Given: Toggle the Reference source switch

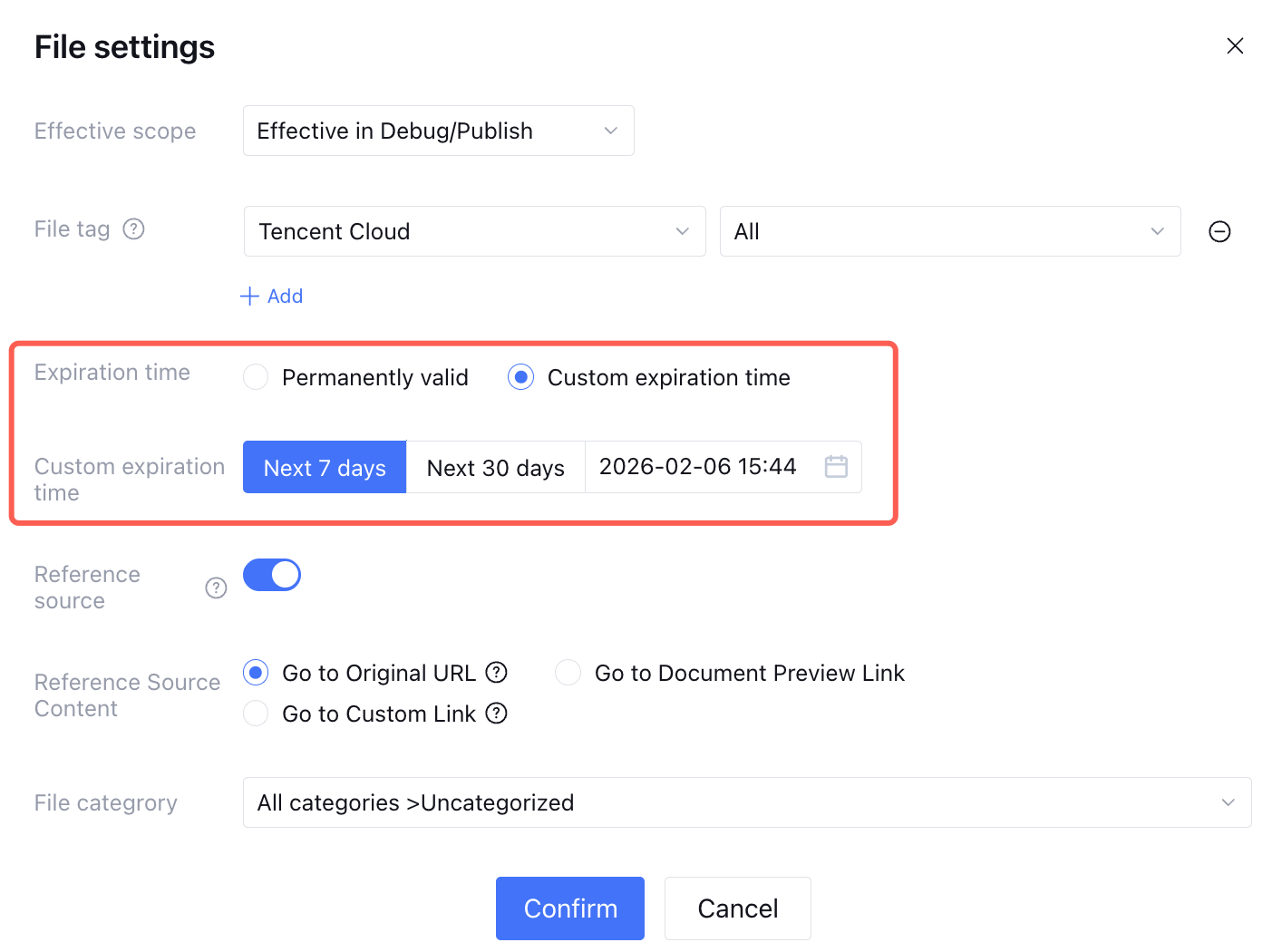Looking at the screenshot, I should [x=272, y=575].
